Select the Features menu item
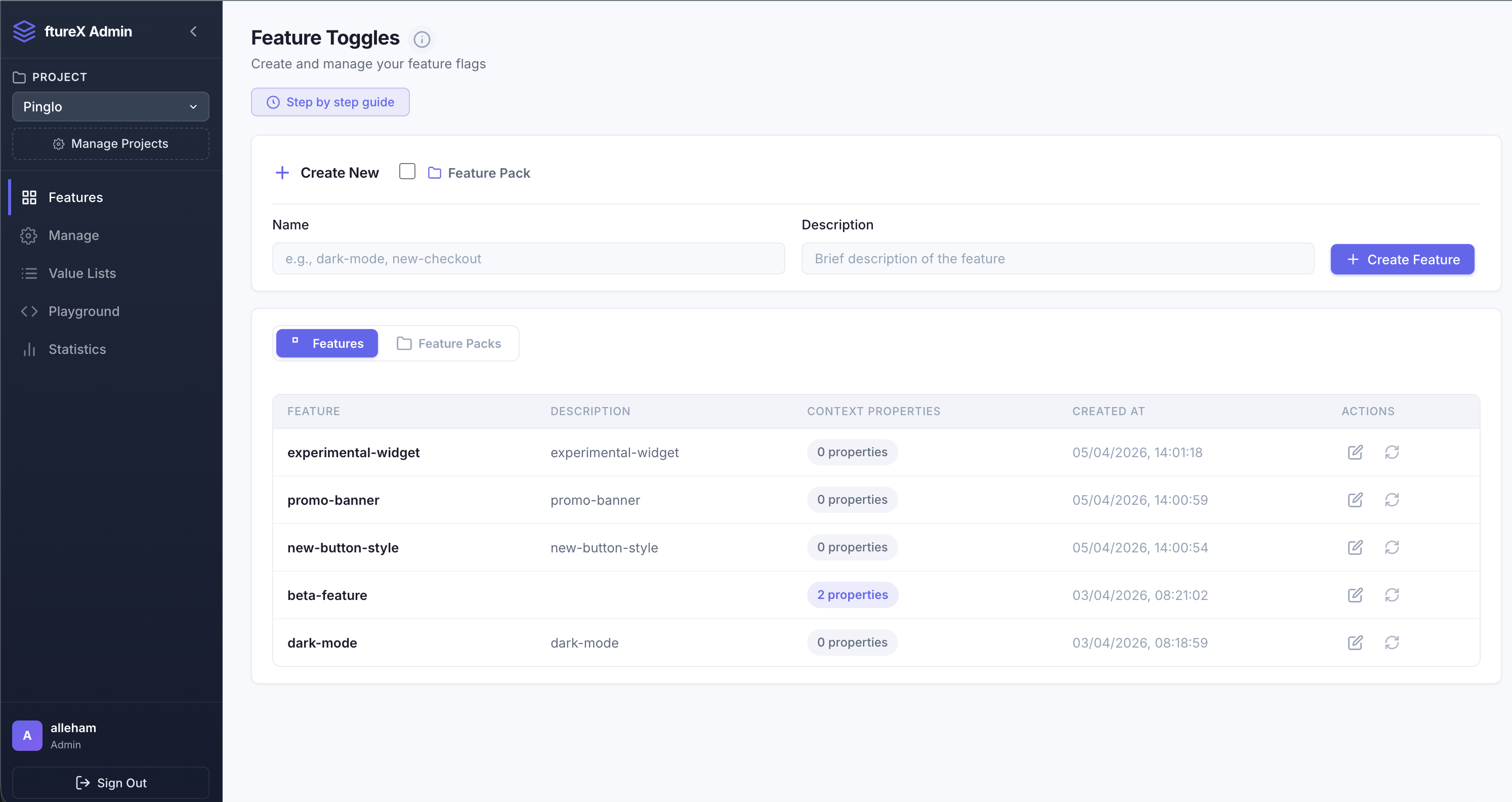Viewport: 1512px width, 802px height. click(76, 196)
